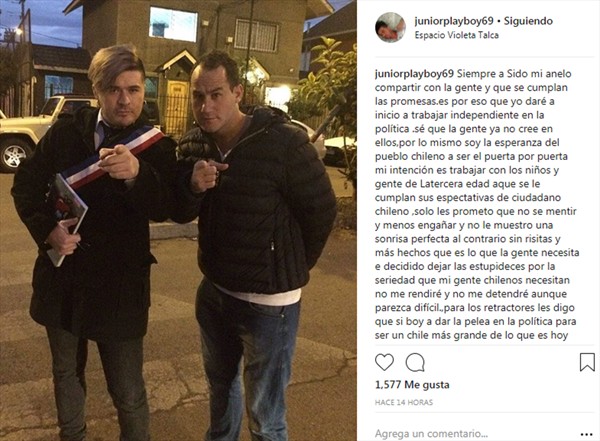This screenshot has width=600, height=441.
Task: Click the caption's last line about Chile
Action: pyautogui.click(x=471, y=335)
